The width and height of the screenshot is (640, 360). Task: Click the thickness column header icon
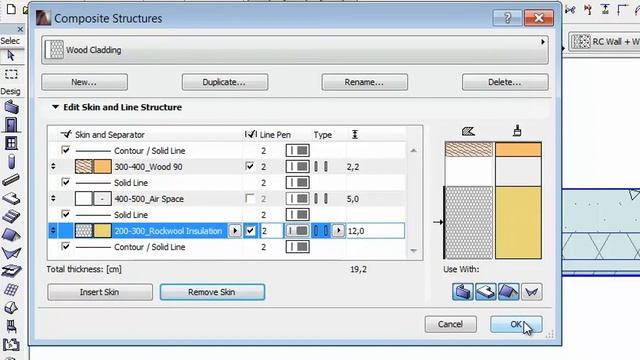click(x=355, y=134)
